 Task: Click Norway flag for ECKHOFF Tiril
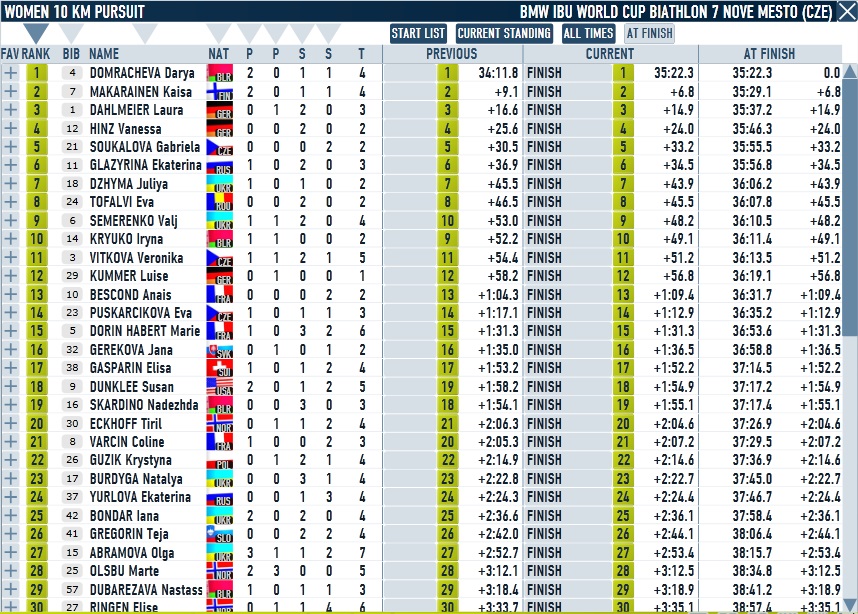[x=219, y=423]
